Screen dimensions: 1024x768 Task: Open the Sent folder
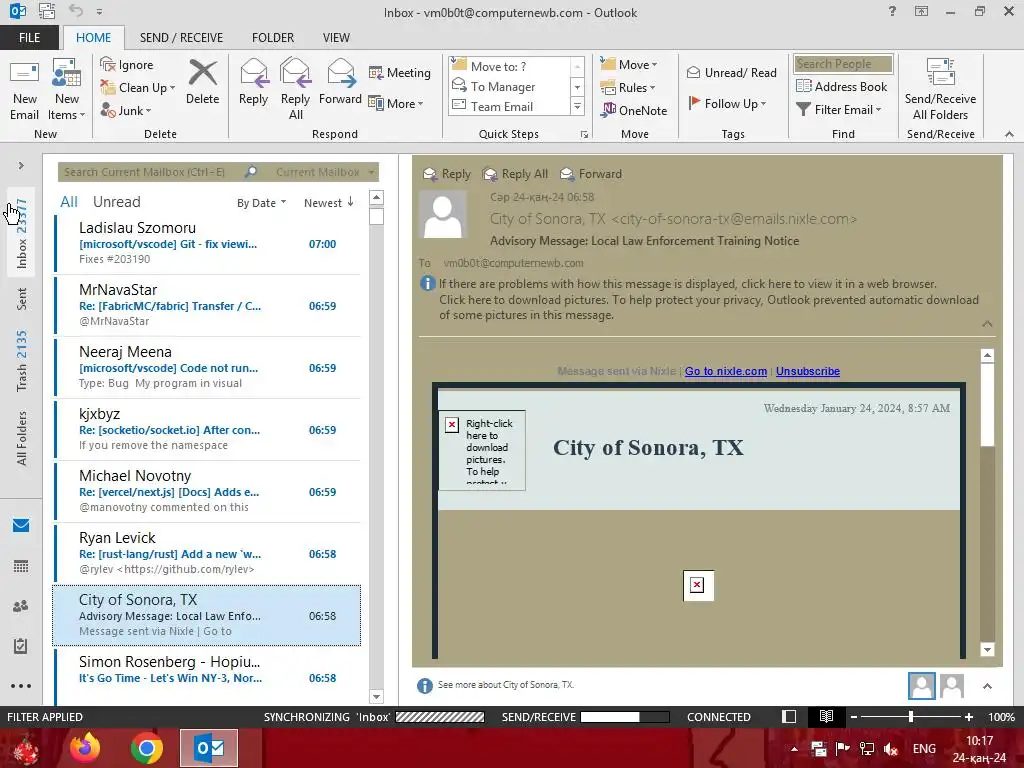tap(22, 299)
